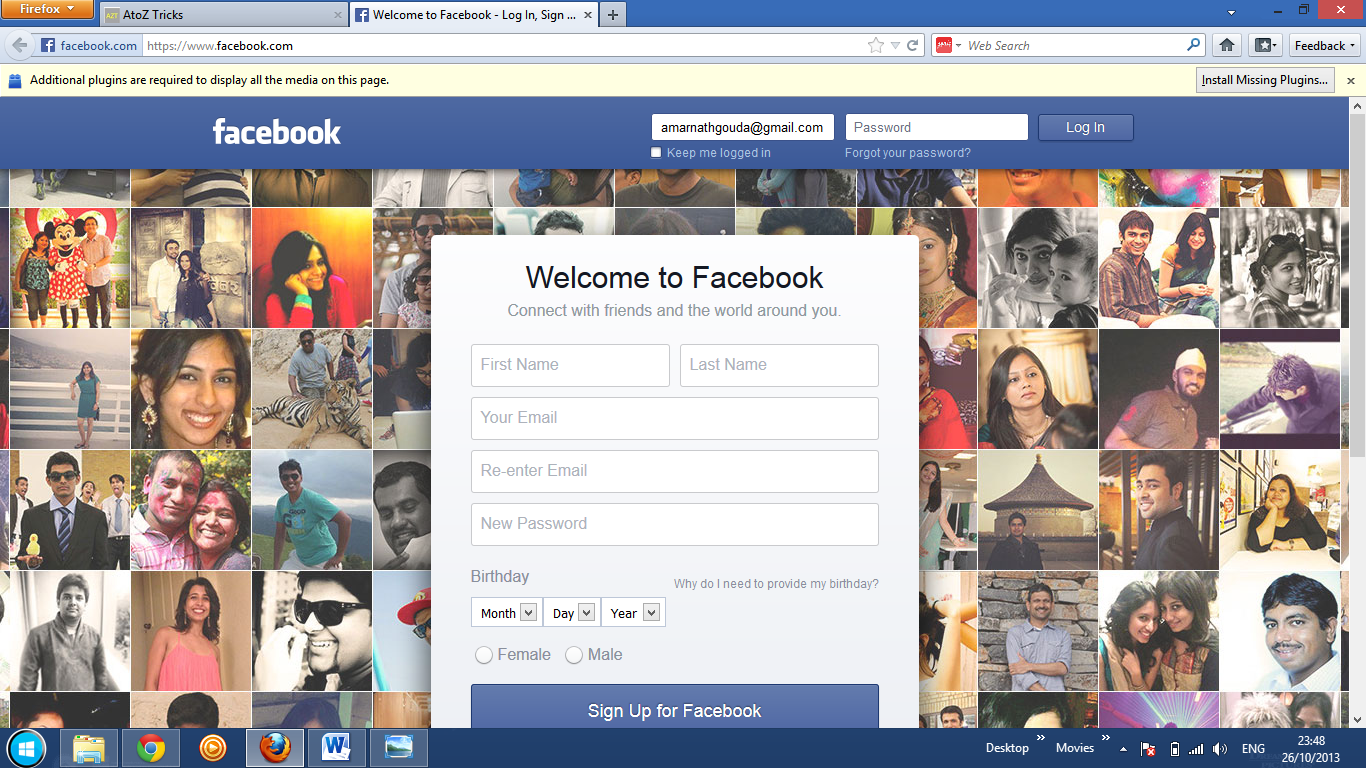Open the Firefox Home page icon
The height and width of the screenshot is (768, 1366).
click(1227, 45)
